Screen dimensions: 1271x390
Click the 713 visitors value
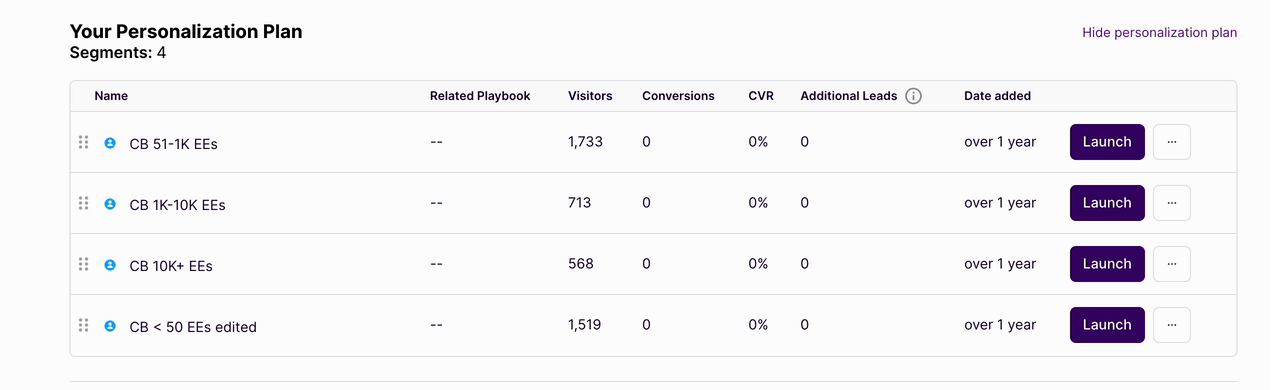pyautogui.click(x=579, y=203)
